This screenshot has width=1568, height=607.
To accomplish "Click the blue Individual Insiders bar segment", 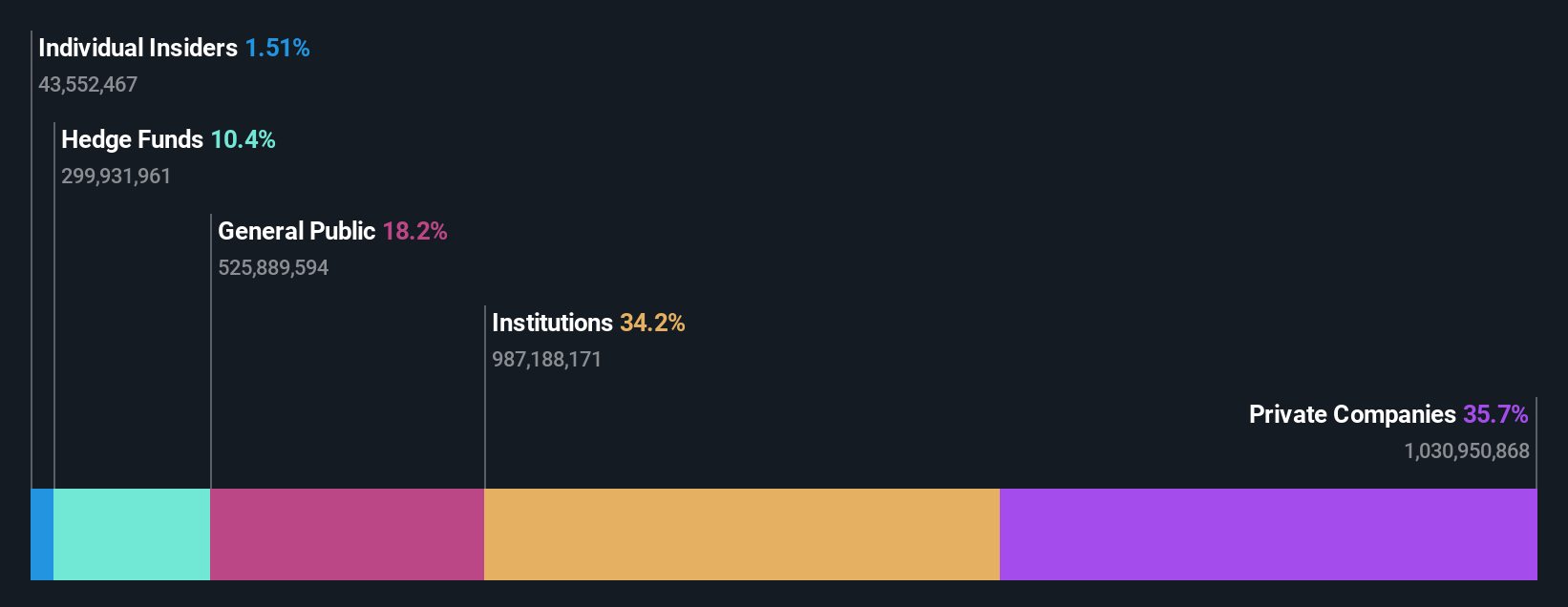I will [42, 534].
